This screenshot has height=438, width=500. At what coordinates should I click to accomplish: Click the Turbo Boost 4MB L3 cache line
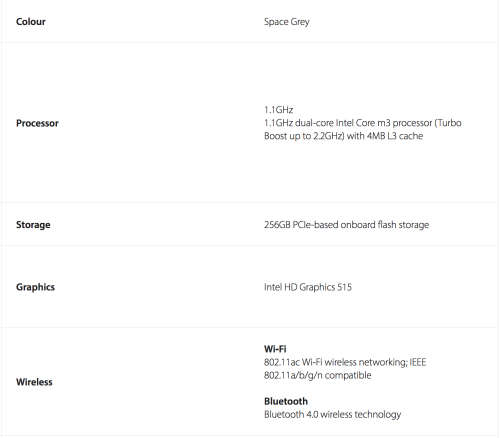(x=344, y=136)
